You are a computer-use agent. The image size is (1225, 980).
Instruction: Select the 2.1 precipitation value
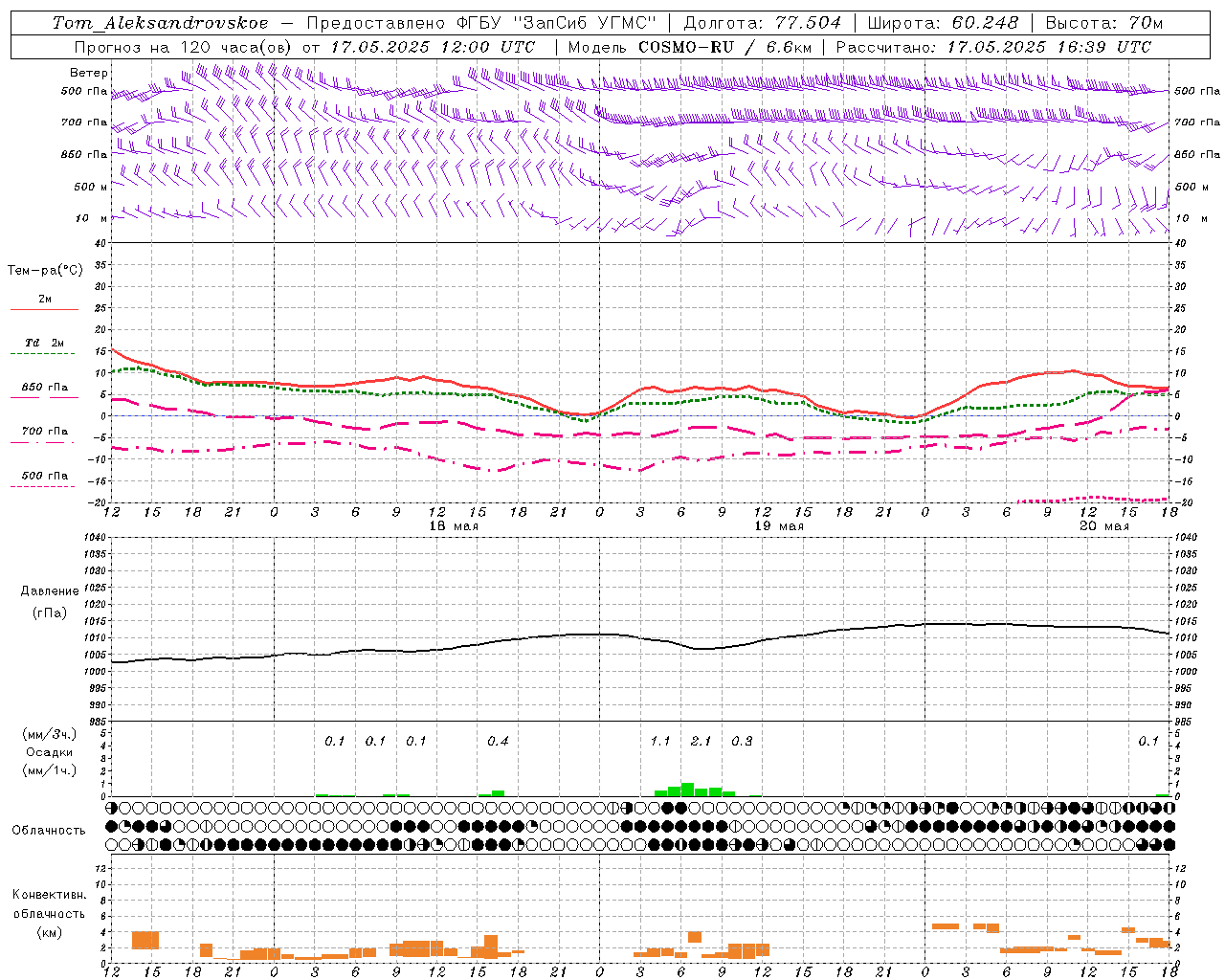tap(701, 741)
